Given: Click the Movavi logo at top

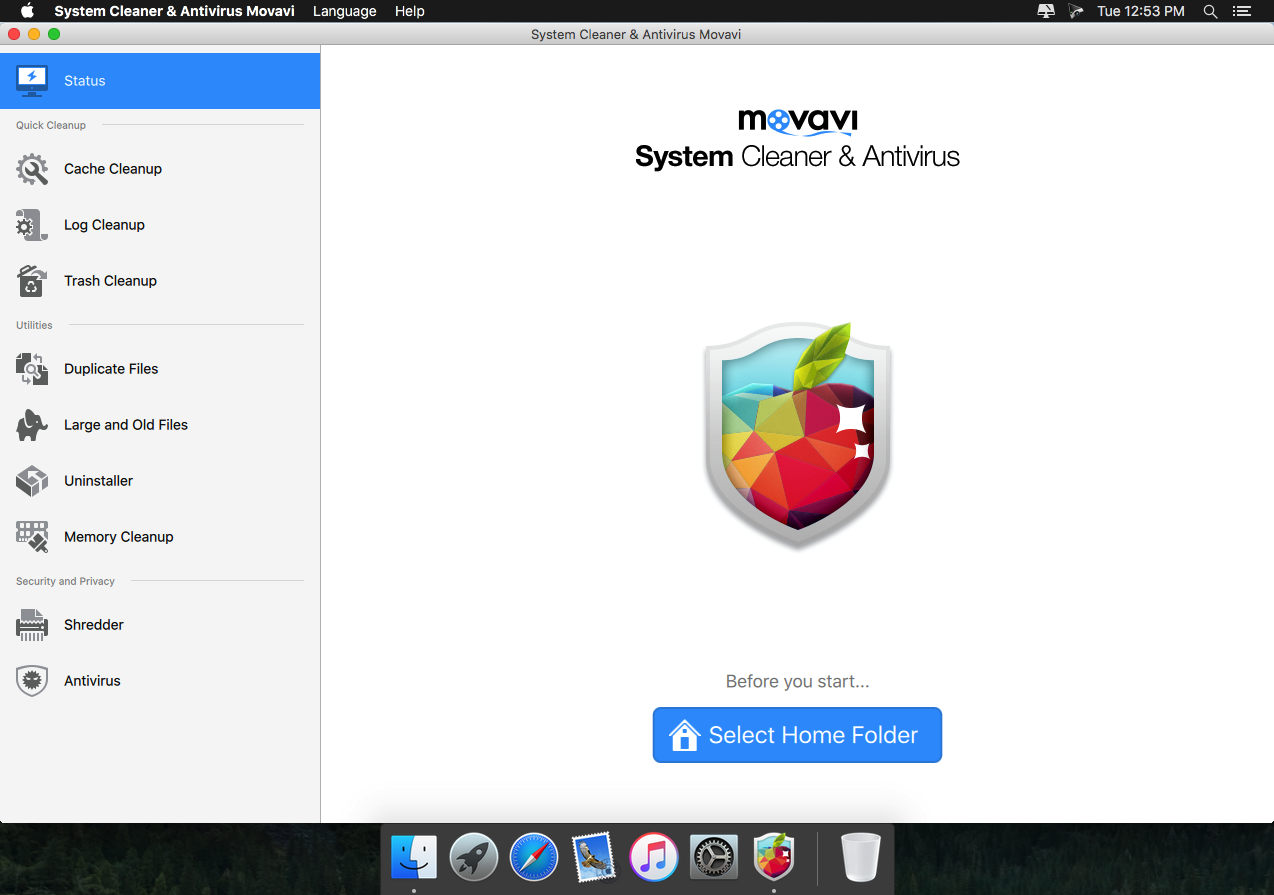Looking at the screenshot, I should pos(798,122).
